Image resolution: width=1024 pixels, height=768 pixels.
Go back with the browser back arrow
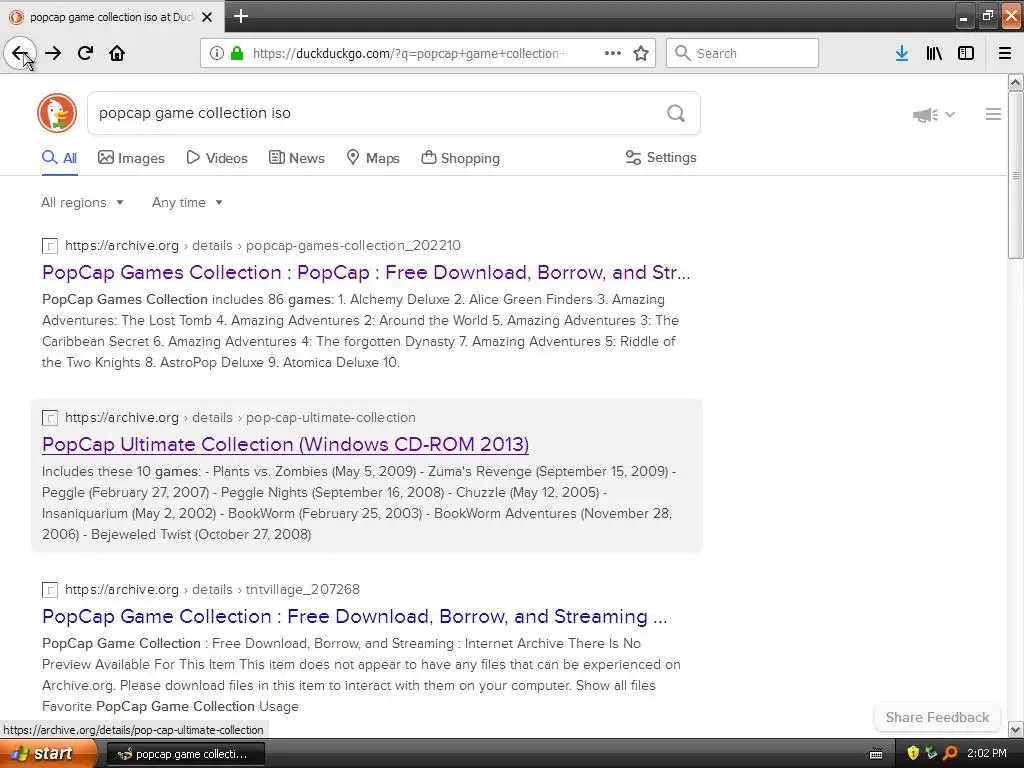click(20, 53)
